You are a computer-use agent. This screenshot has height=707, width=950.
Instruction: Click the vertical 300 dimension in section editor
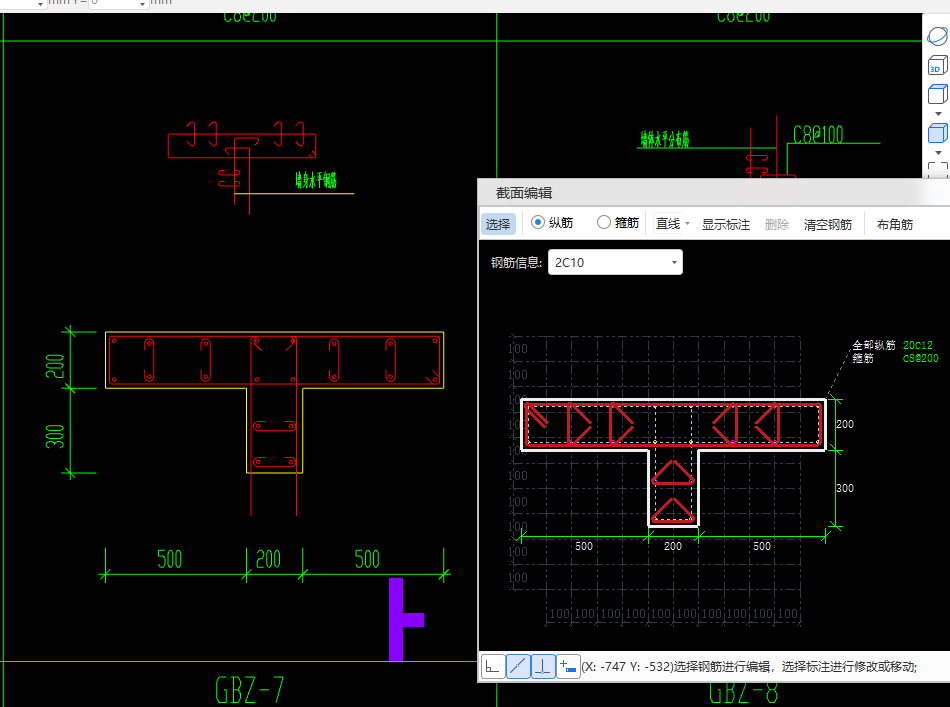coord(845,488)
